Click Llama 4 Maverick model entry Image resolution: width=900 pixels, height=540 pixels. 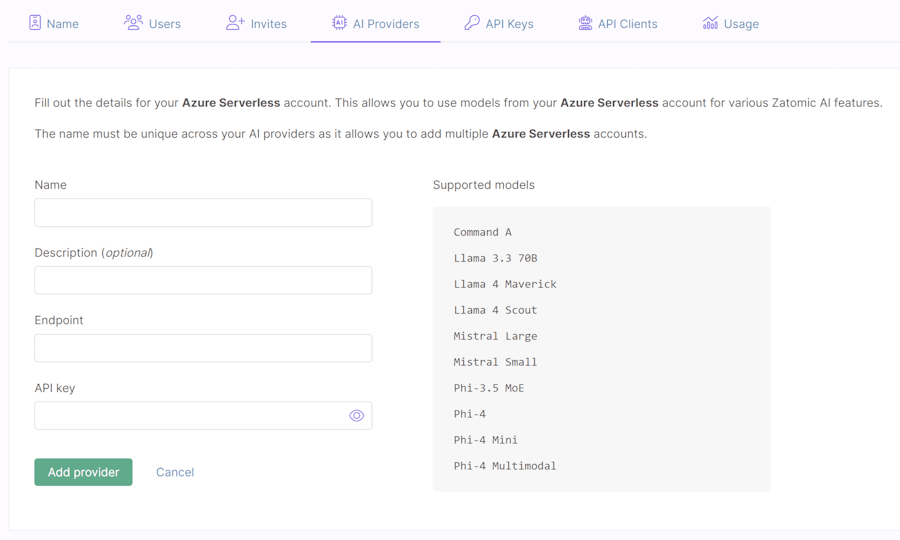click(x=505, y=284)
